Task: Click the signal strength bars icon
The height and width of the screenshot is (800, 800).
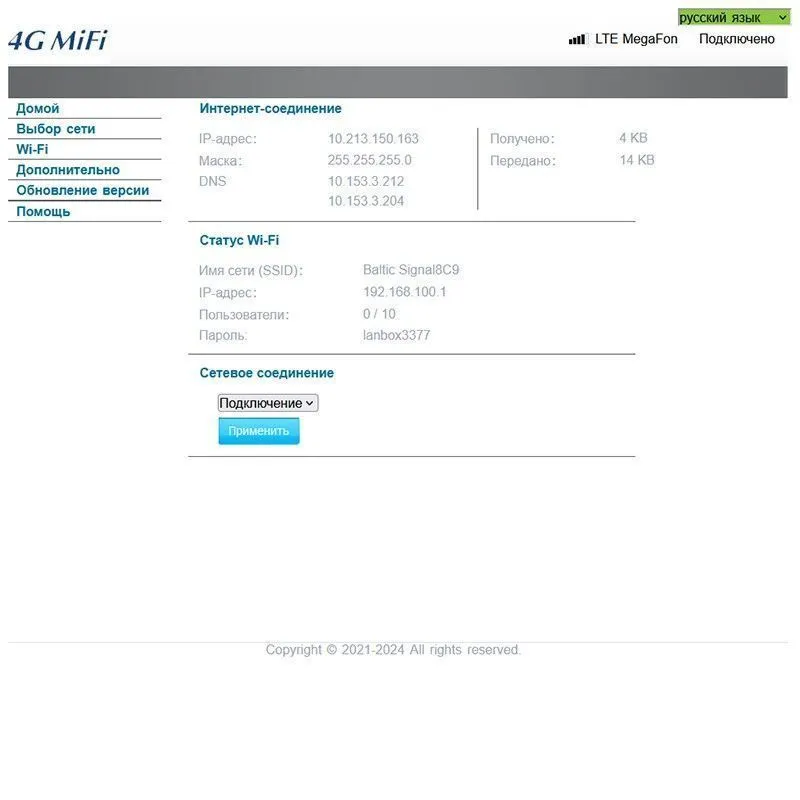Action: pyautogui.click(x=578, y=39)
